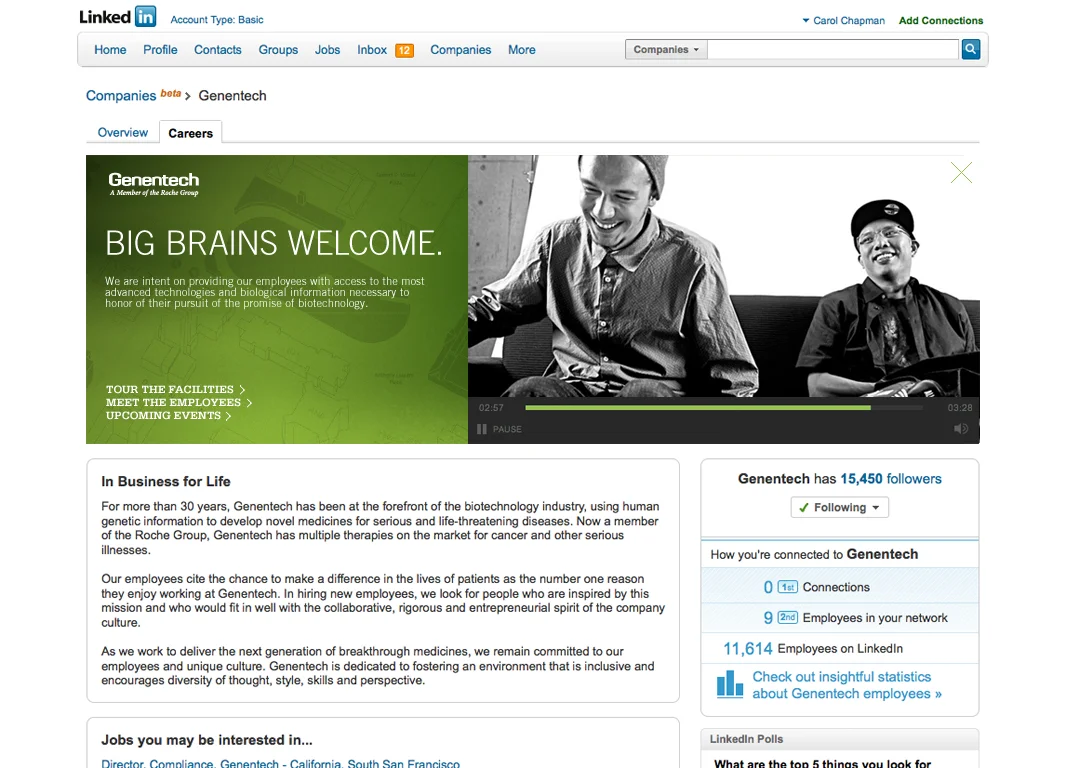Open the 15,450 followers link
The height and width of the screenshot is (768, 1066).
pos(891,478)
